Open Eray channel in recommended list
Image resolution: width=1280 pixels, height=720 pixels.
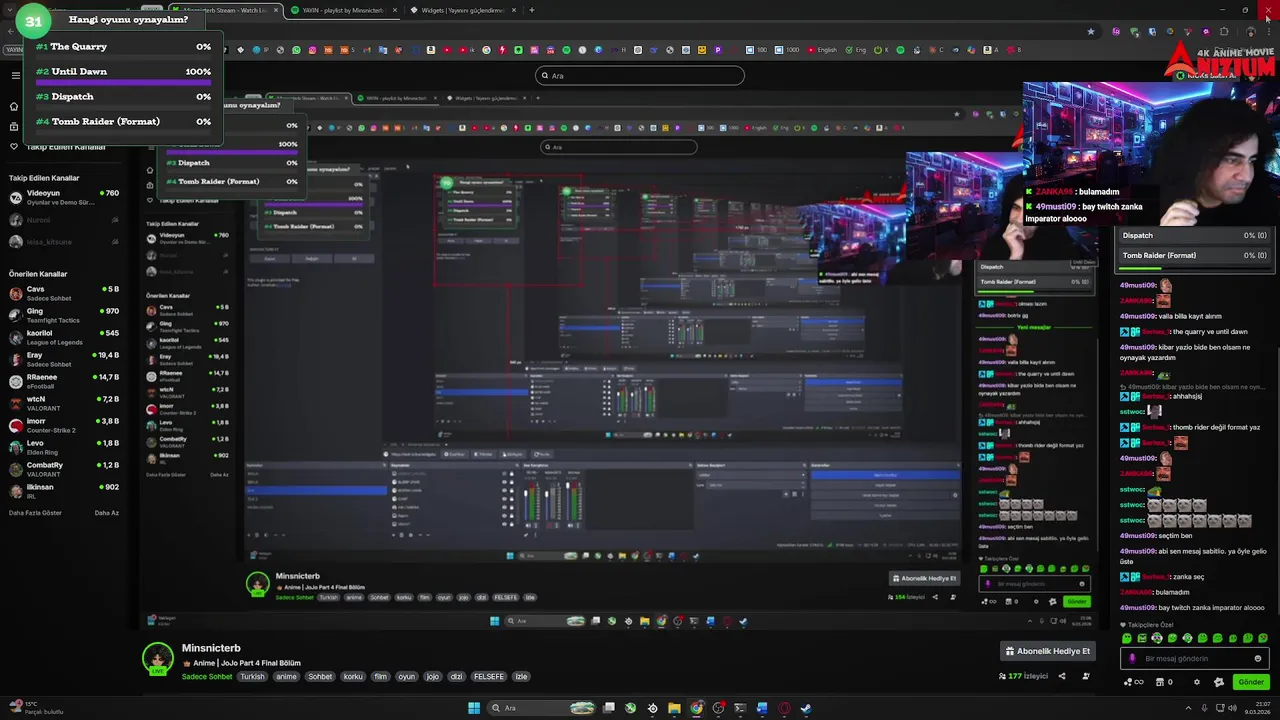click(x=62, y=359)
